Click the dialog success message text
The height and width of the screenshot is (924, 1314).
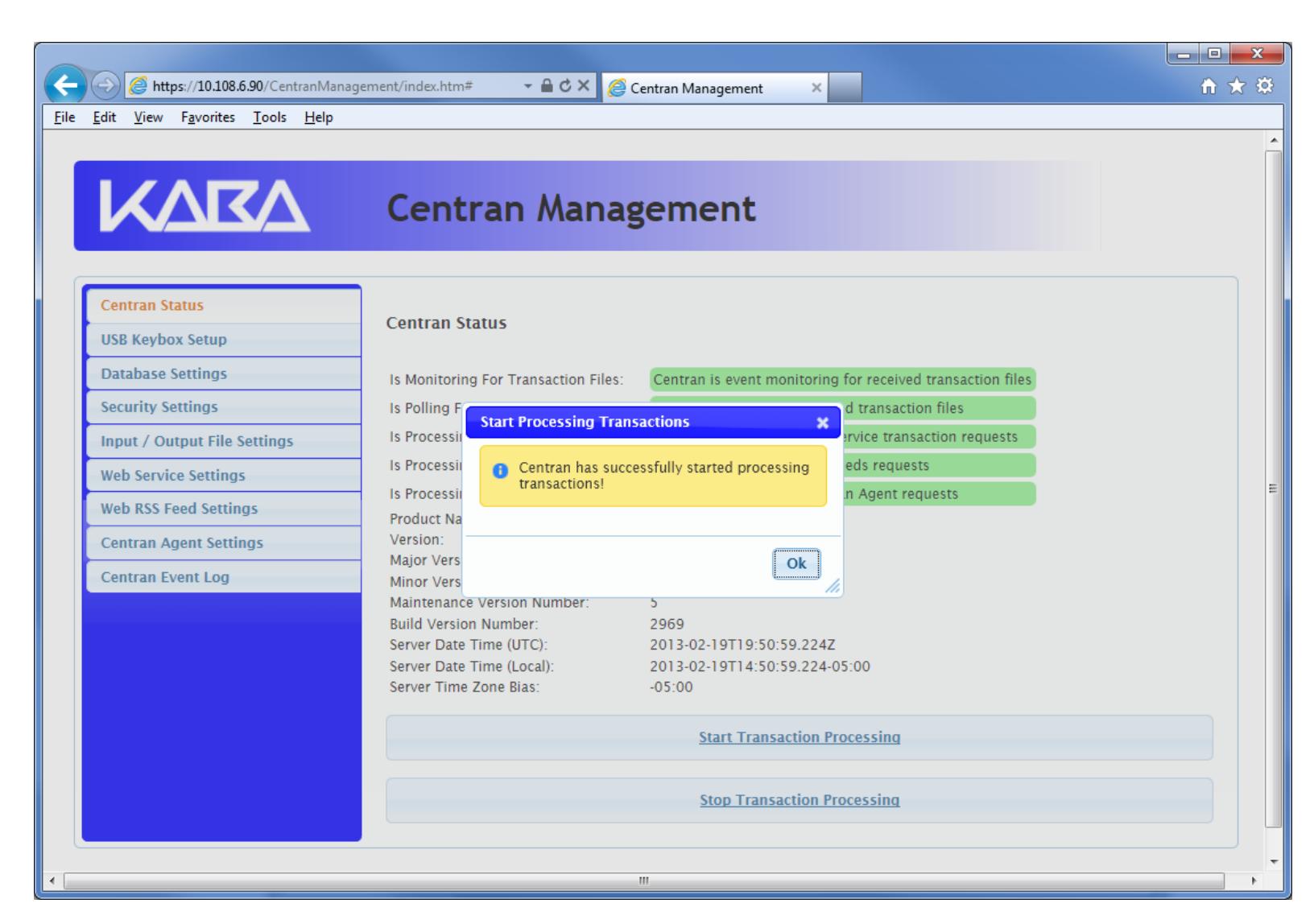click(x=664, y=476)
